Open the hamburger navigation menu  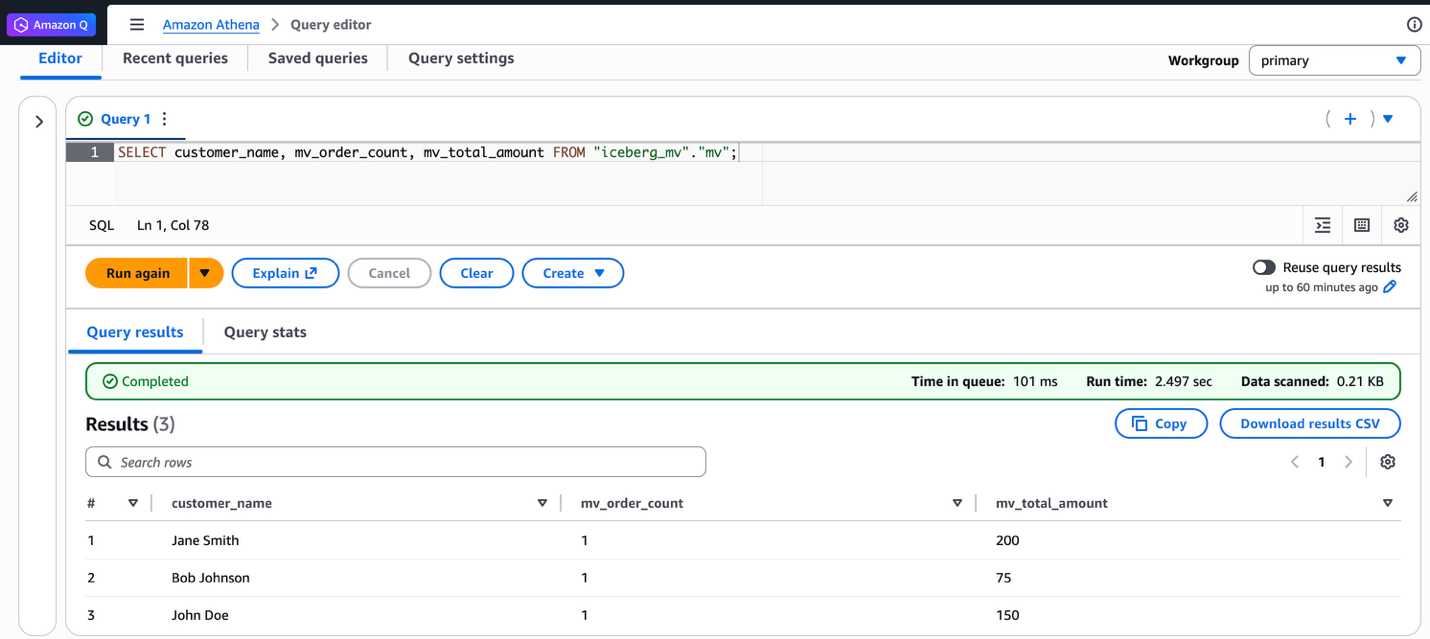(x=137, y=25)
